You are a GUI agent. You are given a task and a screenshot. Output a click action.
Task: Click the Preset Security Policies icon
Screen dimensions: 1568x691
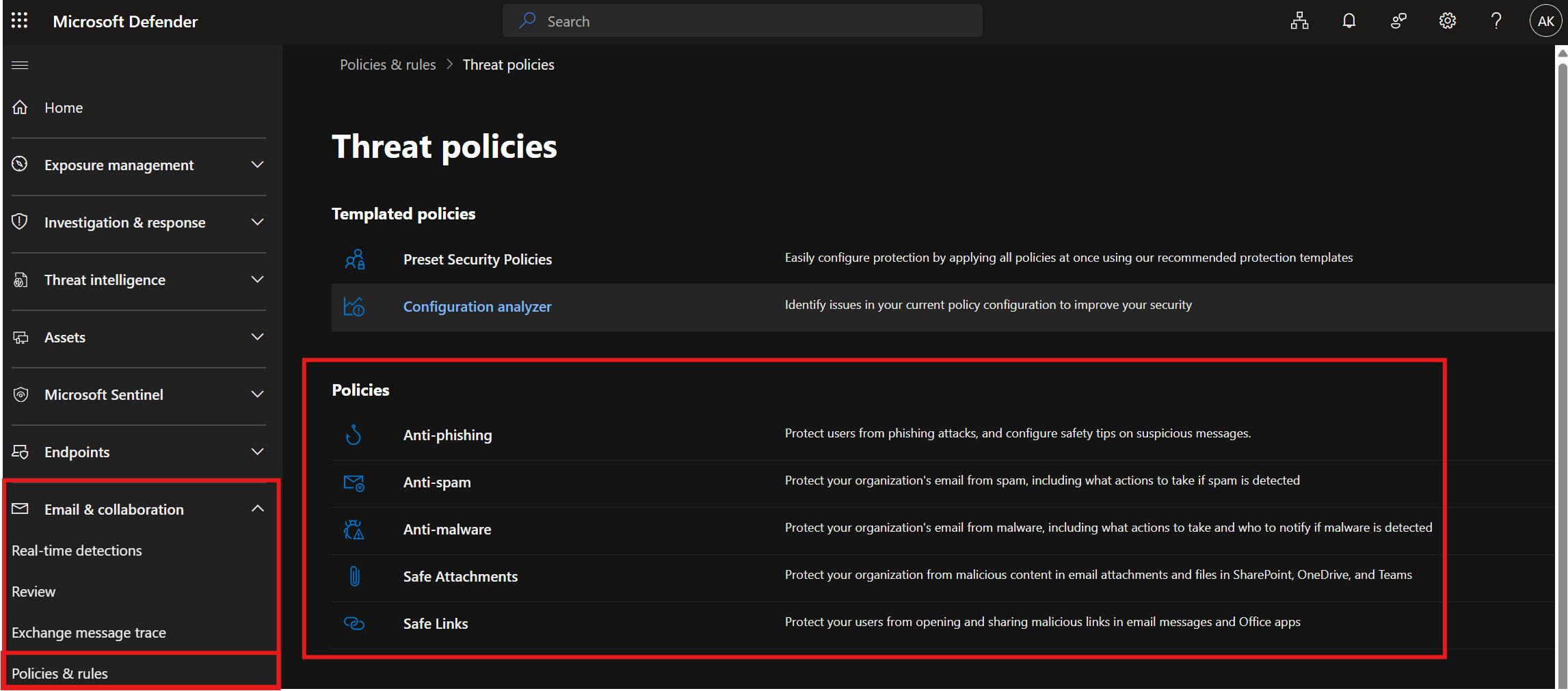click(355, 260)
